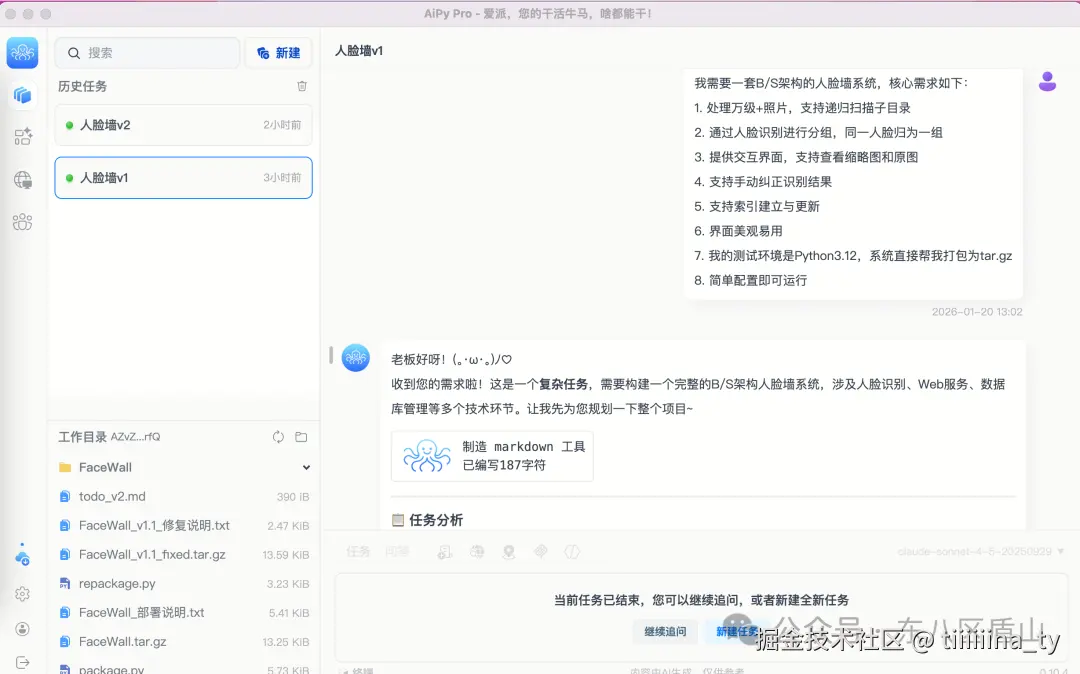Click the account profile icon in lower sidebar

click(x=22, y=629)
